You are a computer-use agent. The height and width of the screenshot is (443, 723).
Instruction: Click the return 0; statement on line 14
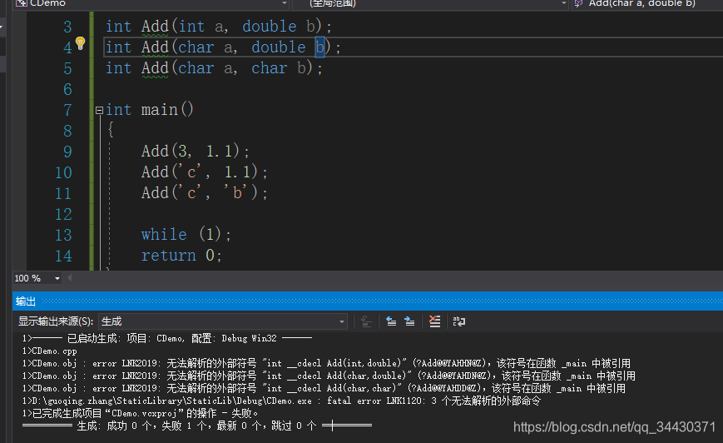[182, 255]
